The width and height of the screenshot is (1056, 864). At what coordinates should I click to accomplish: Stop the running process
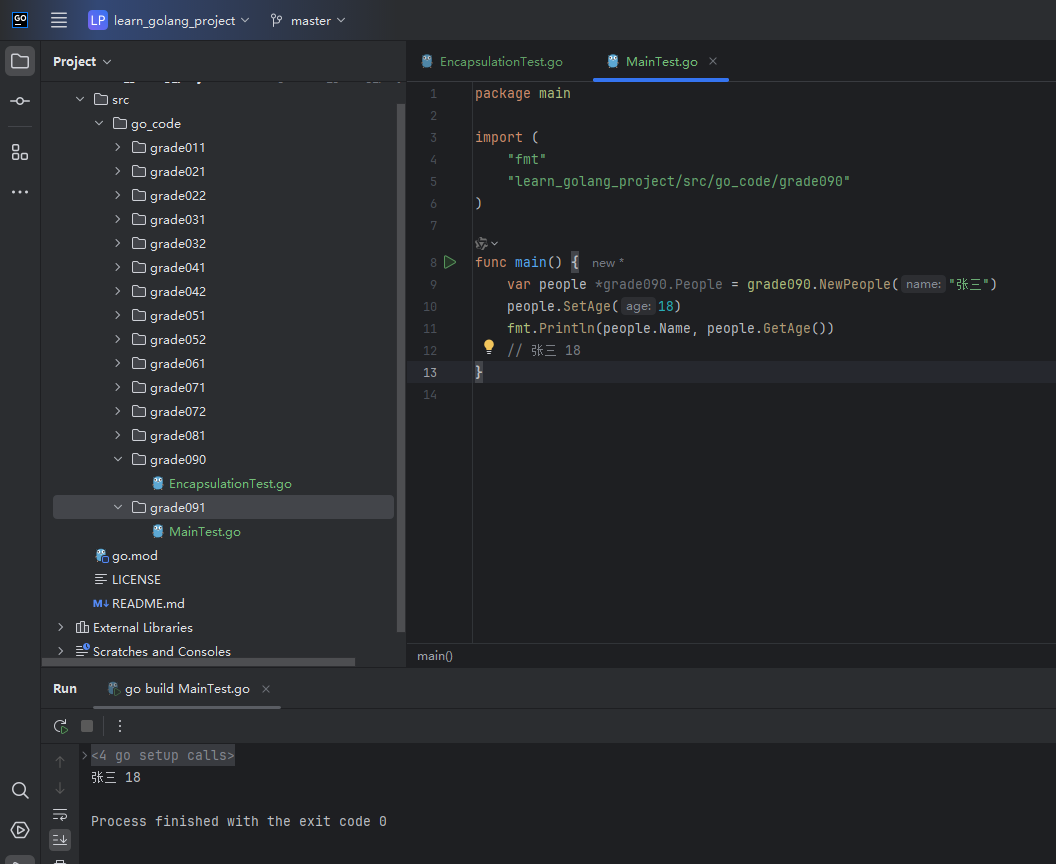[x=87, y=726]
